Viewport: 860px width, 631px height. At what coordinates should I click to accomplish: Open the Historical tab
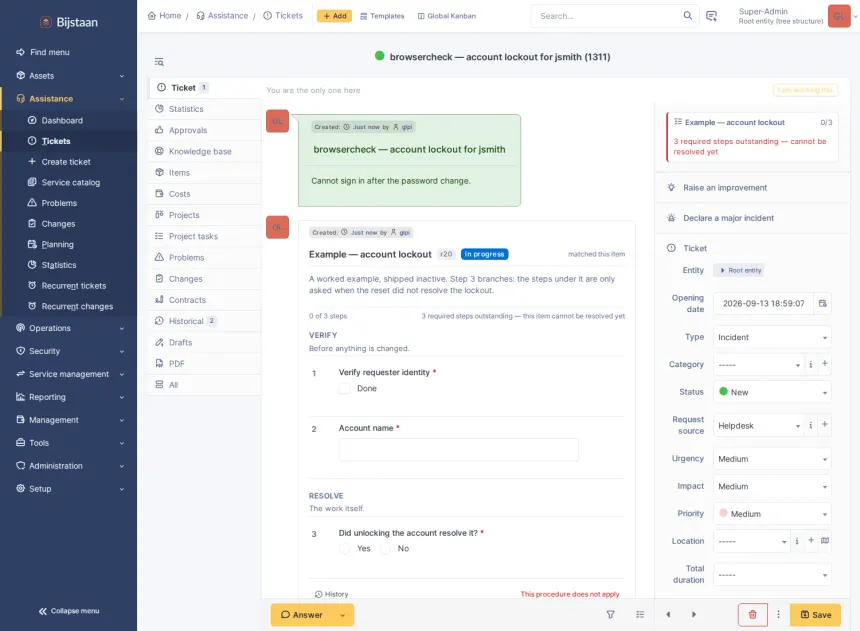pyautogui.click(x=204, y=321)
